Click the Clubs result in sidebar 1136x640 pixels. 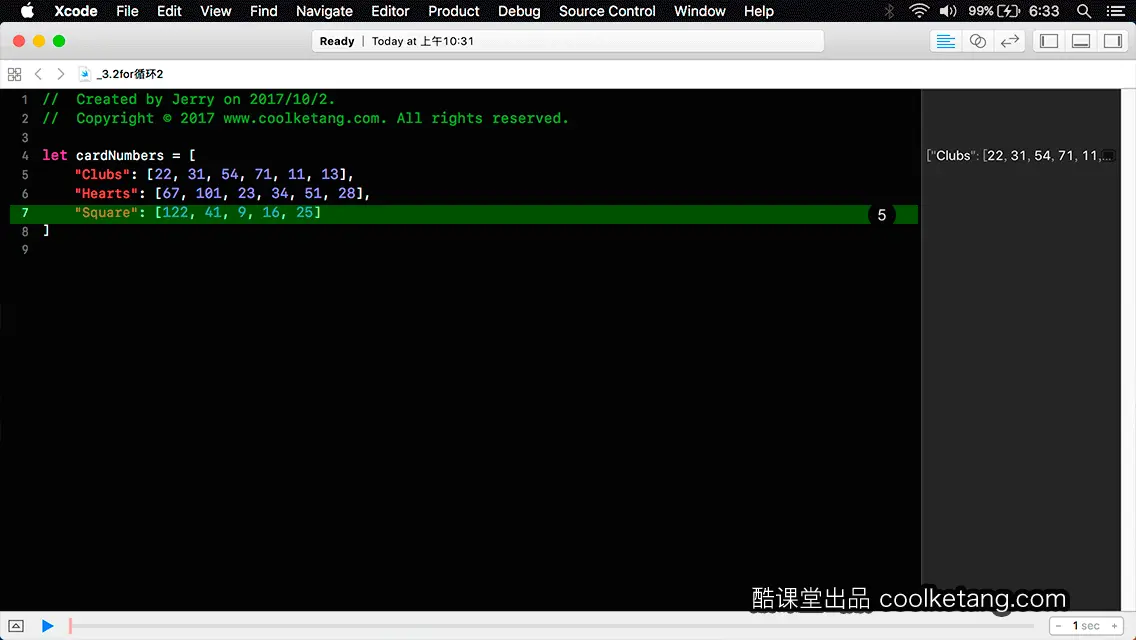point(1019,155)
